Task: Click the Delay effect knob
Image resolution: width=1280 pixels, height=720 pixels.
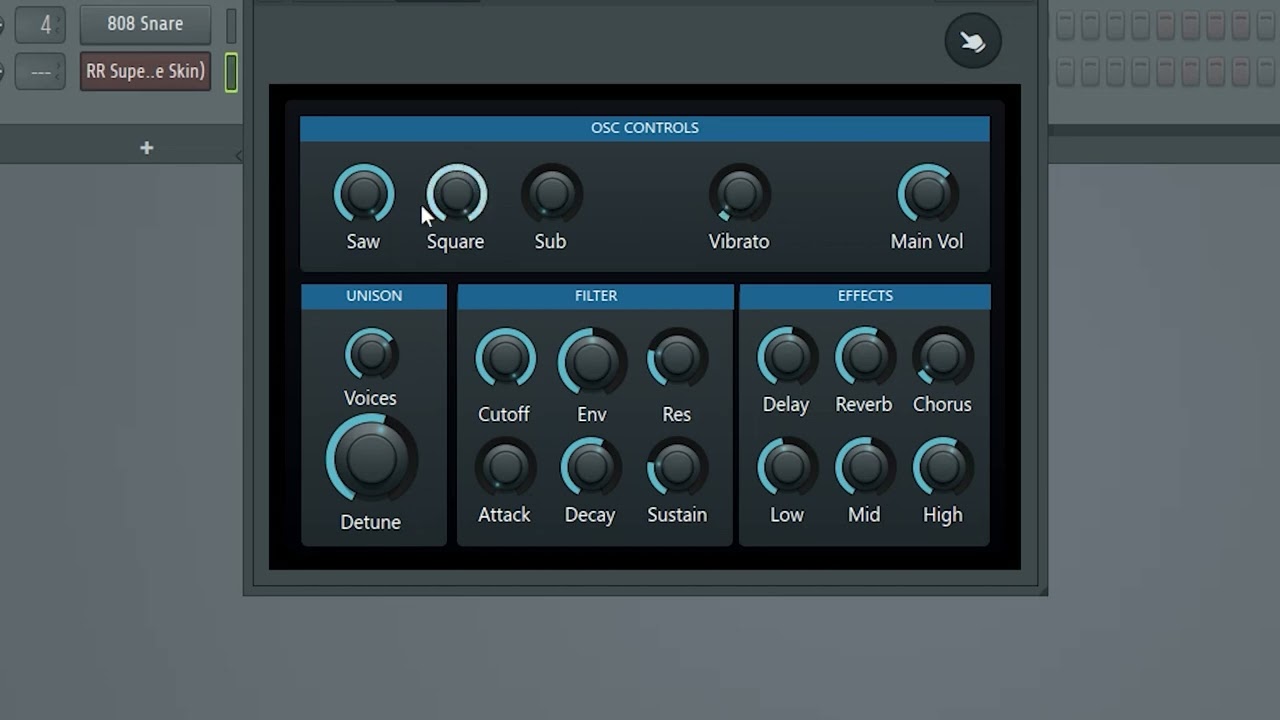Action: pyautogui.click(x=787, y=356)
